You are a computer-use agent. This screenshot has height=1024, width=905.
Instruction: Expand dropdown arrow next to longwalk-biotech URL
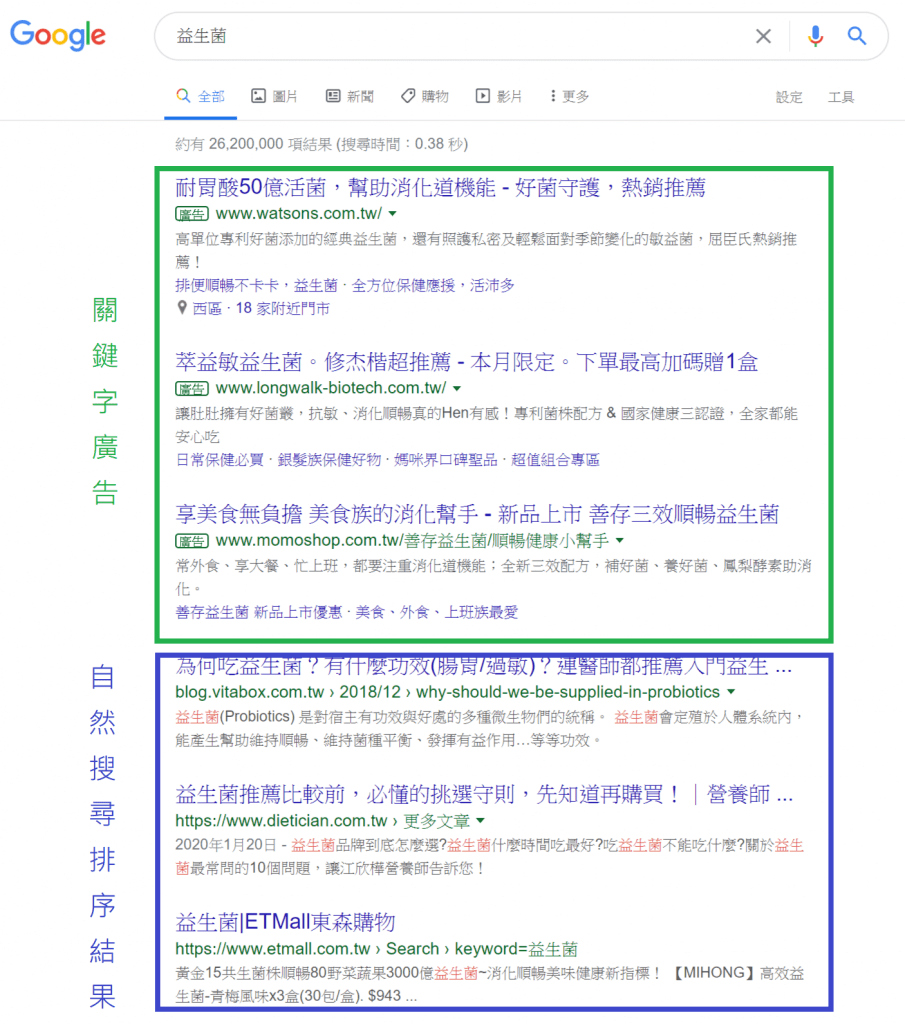[457, 389]
